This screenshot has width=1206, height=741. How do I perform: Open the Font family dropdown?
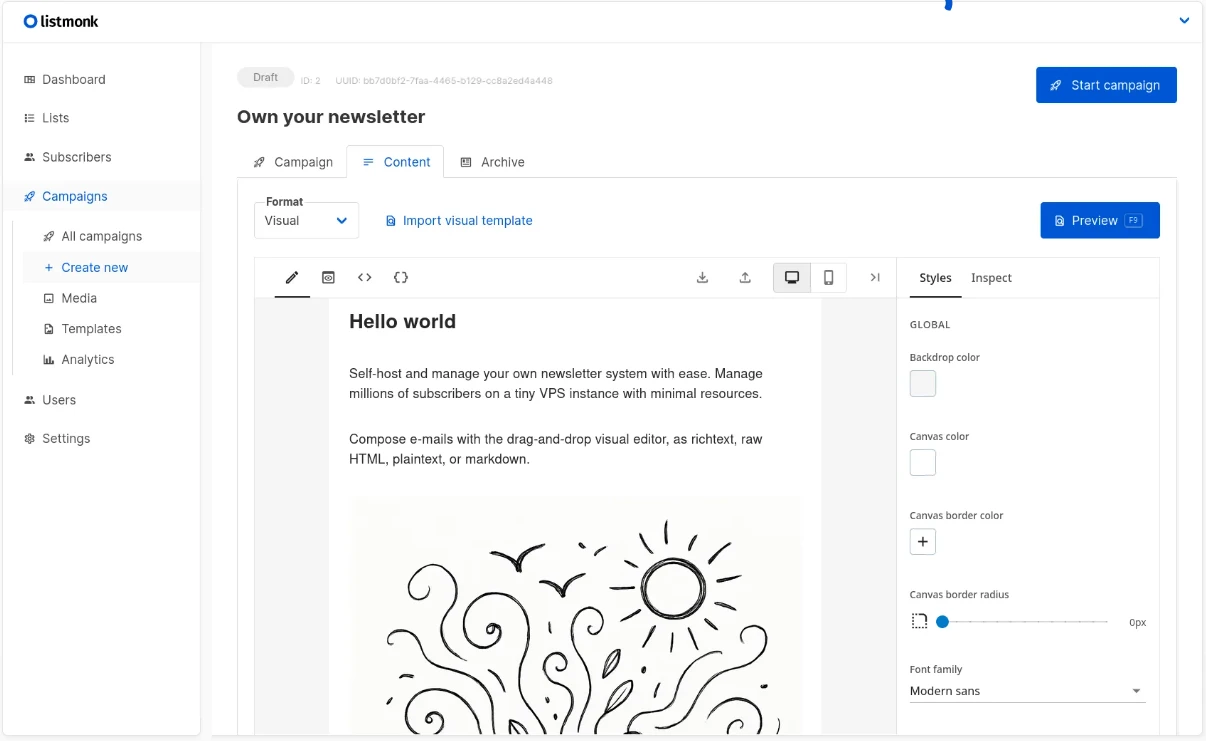pos(1027,691)
